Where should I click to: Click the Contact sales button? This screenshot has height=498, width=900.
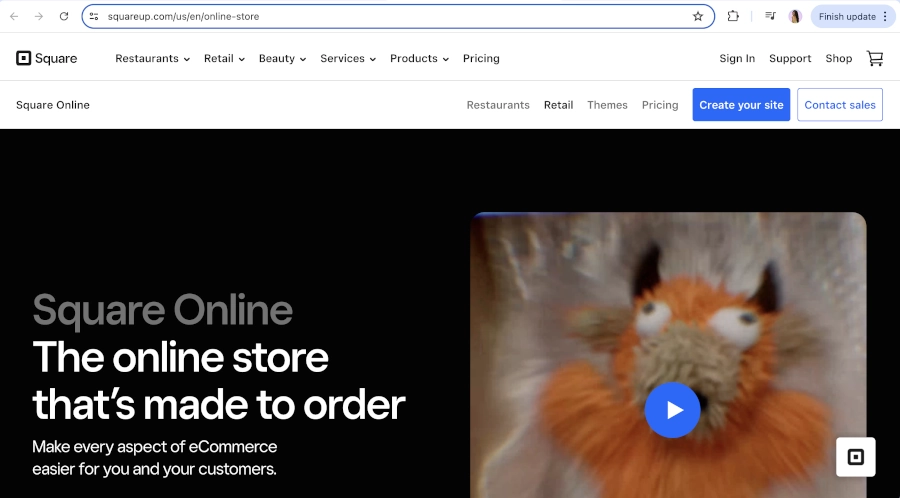point(840,104)
